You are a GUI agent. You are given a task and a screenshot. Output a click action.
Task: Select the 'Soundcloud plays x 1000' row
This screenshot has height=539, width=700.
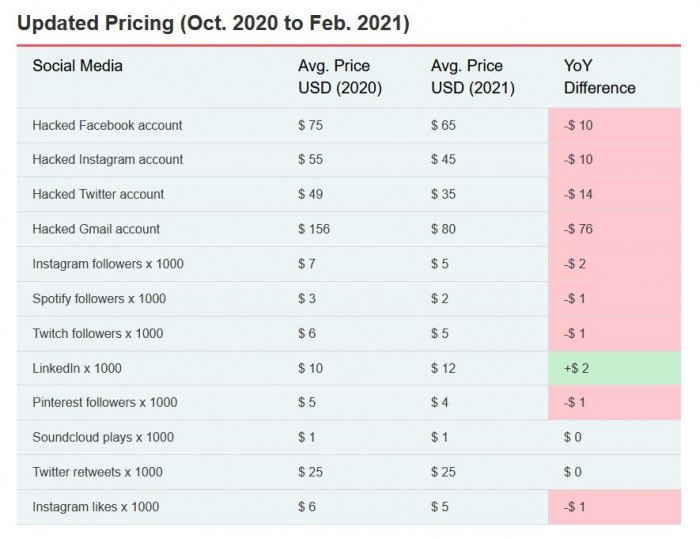(103, 437)
